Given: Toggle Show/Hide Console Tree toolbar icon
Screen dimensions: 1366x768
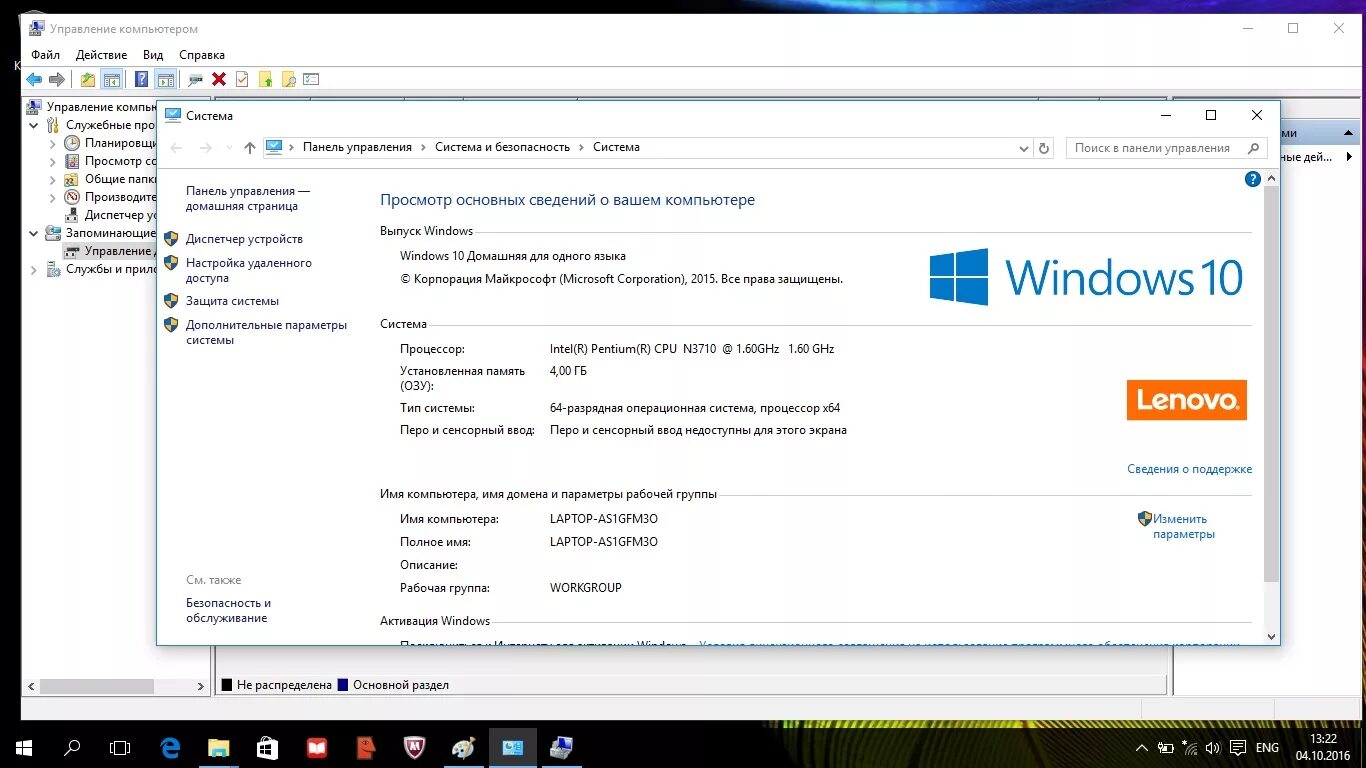Looking at the screenshot, I should click(x=112, y=80).
